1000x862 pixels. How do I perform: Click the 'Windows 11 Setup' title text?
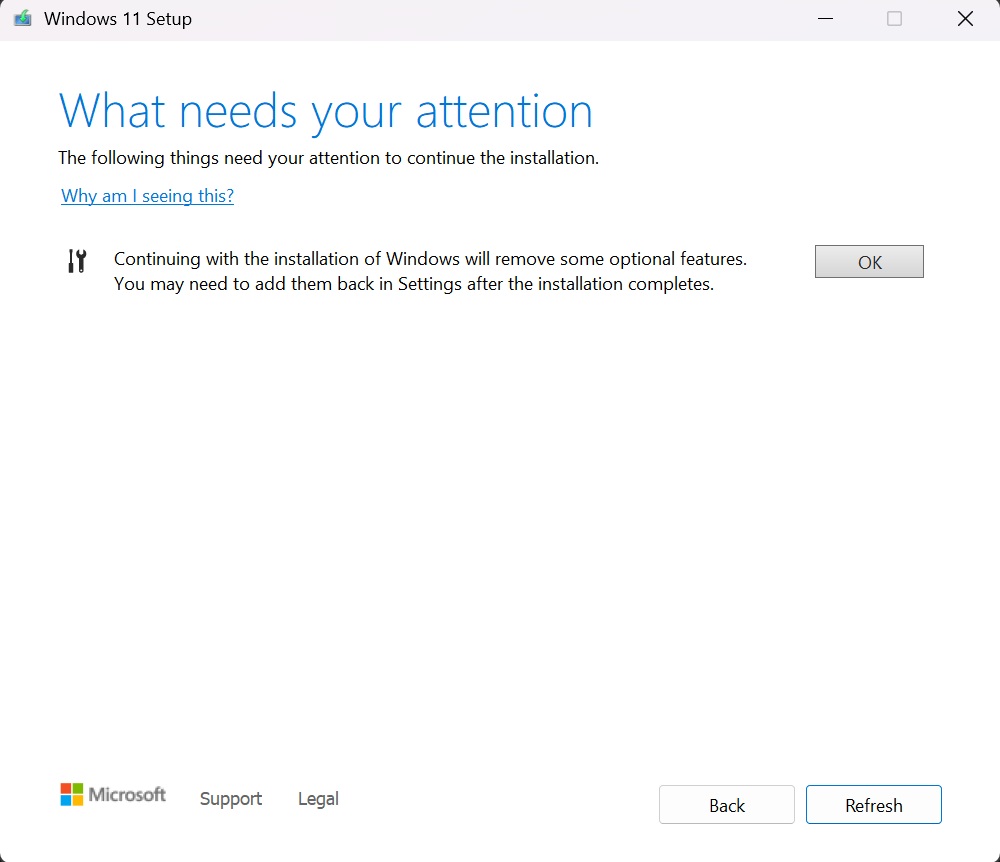(x=118, y=18)
